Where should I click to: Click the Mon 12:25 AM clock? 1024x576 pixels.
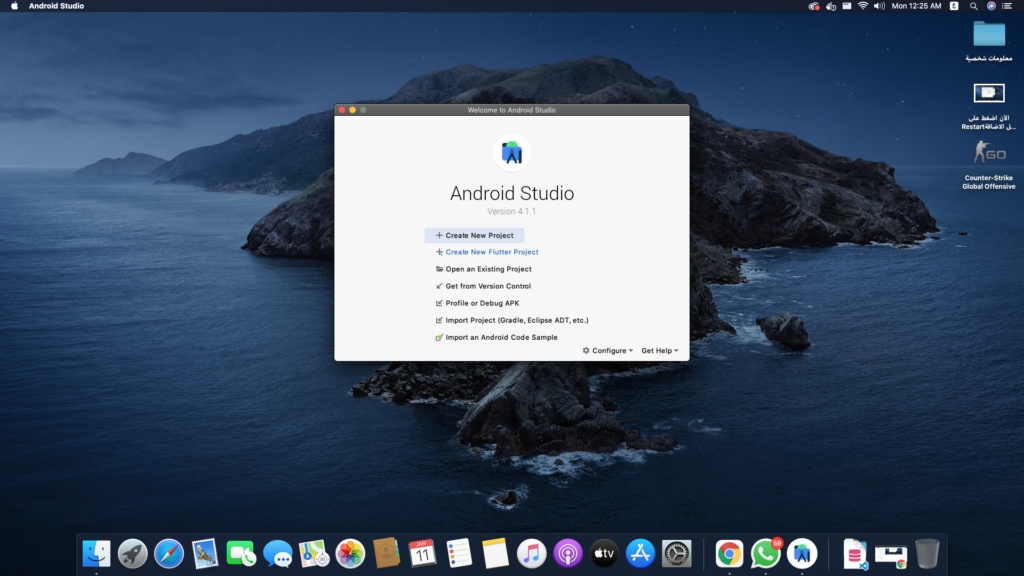916,6
